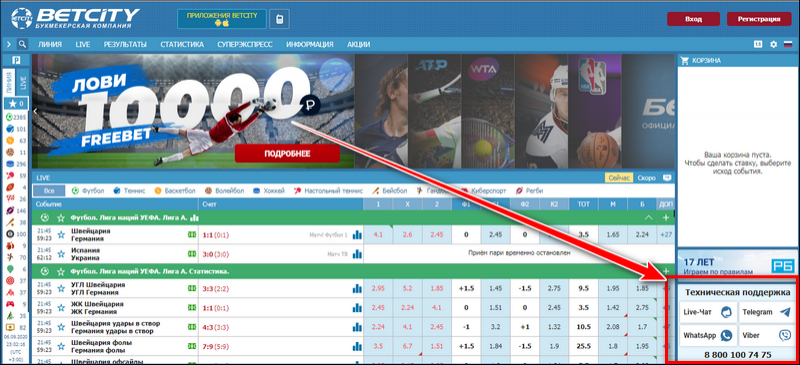
Task: Star the Лига наций УЕФА. Лига А. league header
Action: click(61, 218)
